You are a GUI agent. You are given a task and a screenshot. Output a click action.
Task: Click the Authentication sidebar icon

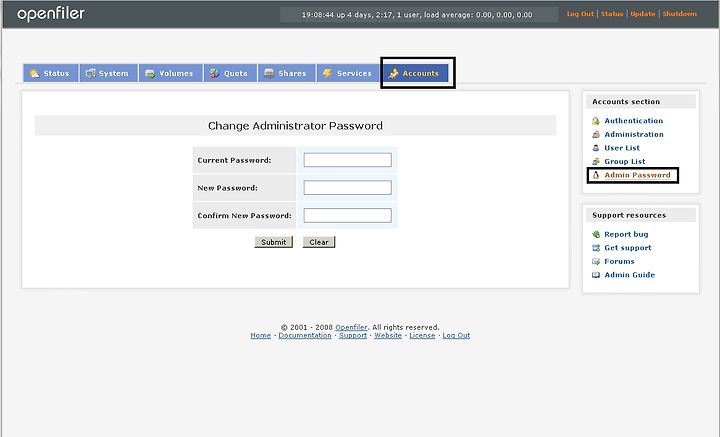pos(596,121)
